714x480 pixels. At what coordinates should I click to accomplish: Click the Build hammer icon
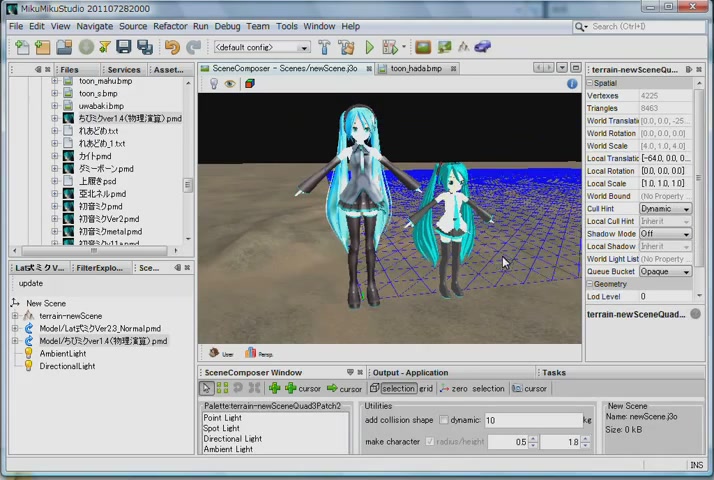click(x=324, y=47)
